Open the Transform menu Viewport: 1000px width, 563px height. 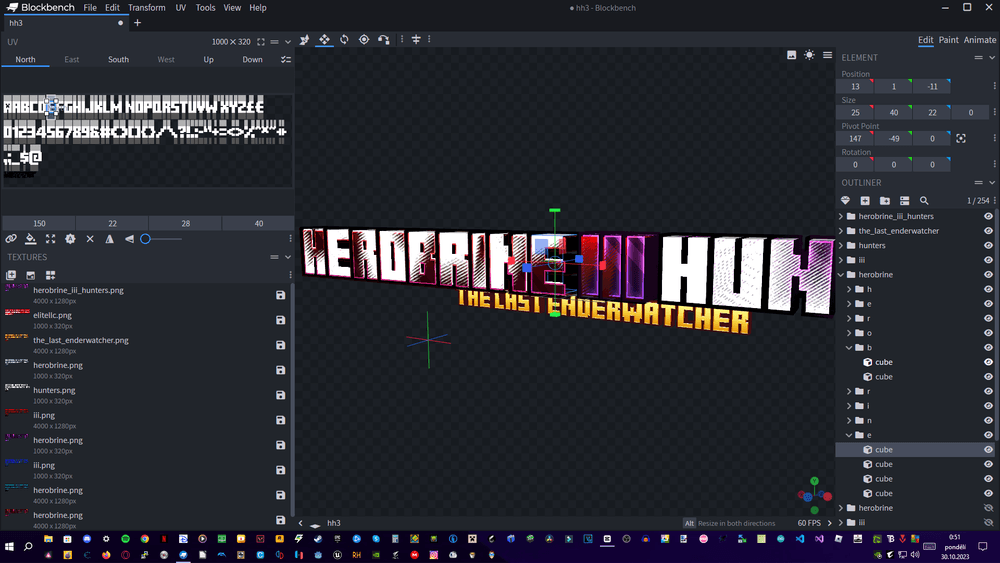pos(147,8)
